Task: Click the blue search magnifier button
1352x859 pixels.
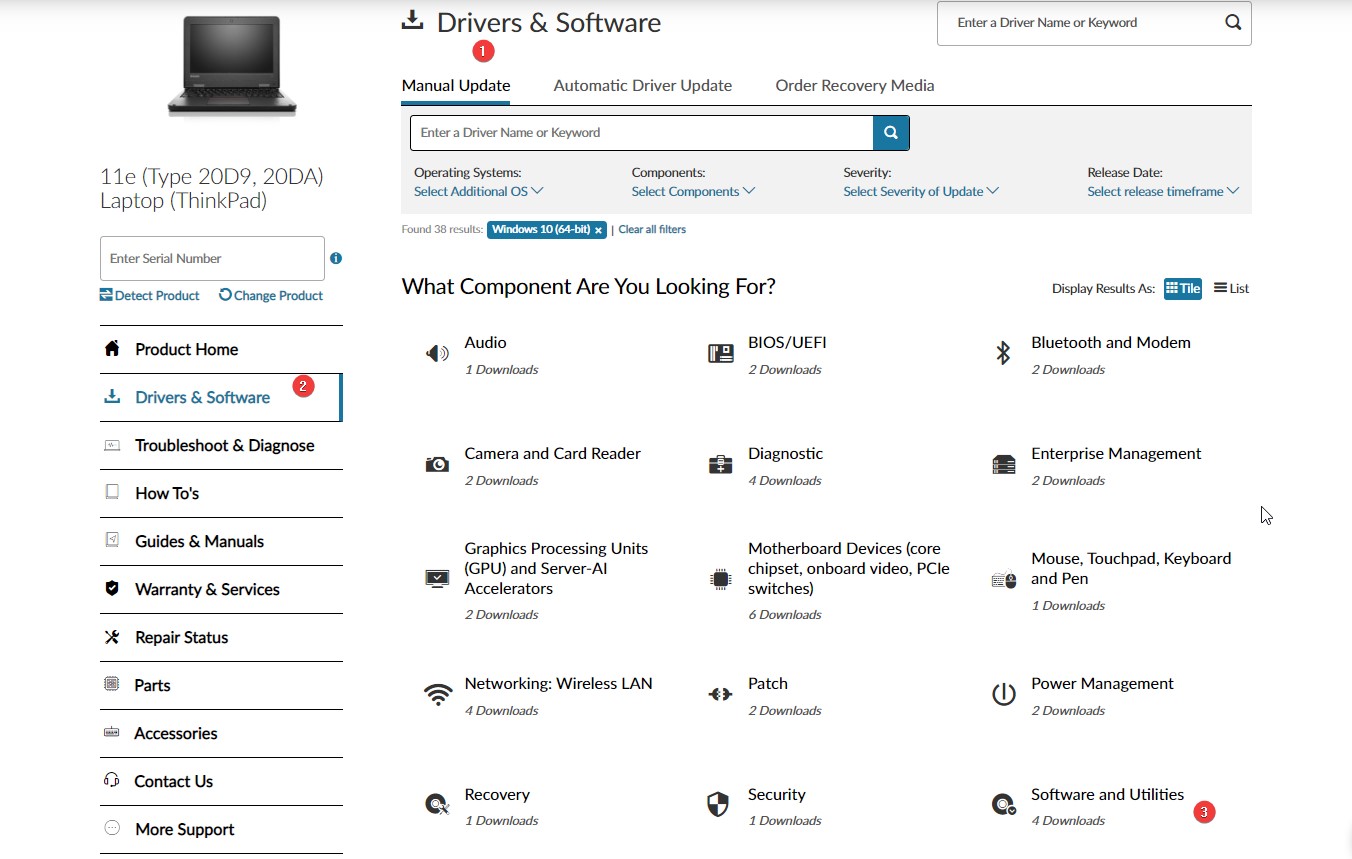Action: click(x=890, y=132)
